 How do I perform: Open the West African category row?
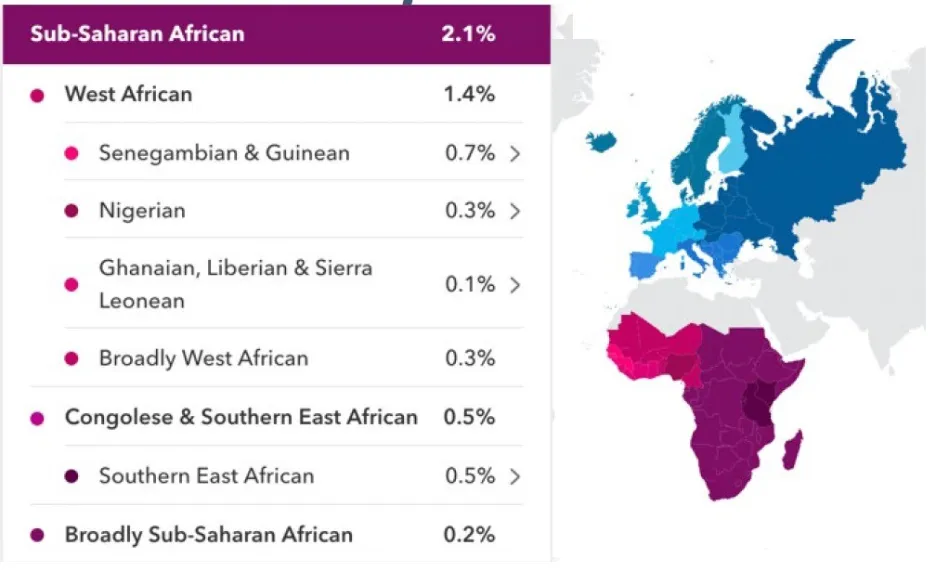tap(128, 95)
